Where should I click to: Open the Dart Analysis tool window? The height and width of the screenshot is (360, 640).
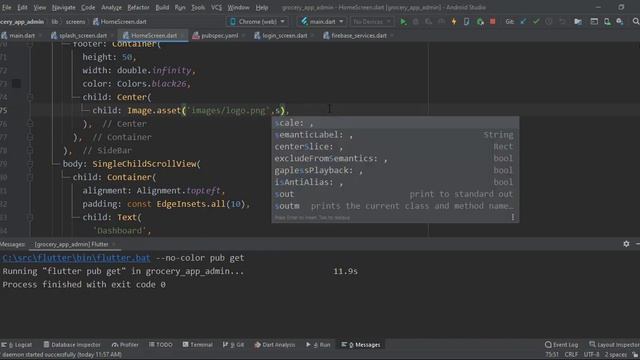pos(275,345)
